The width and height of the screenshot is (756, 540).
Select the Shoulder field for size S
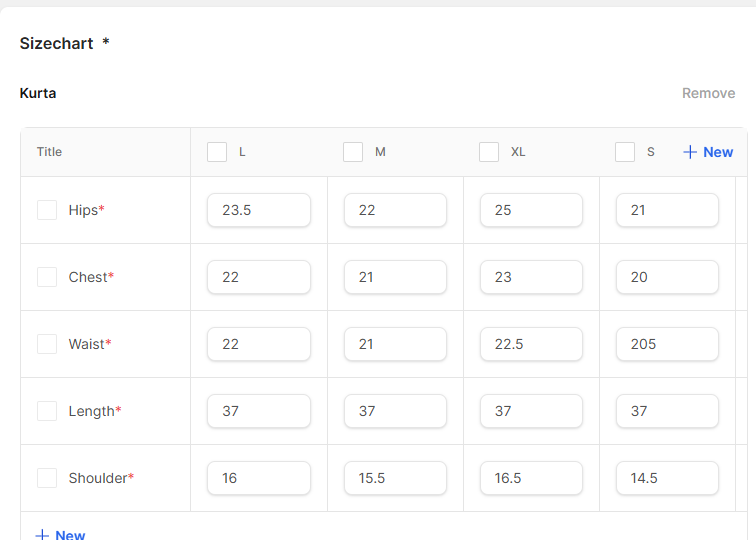click(667, 478)
